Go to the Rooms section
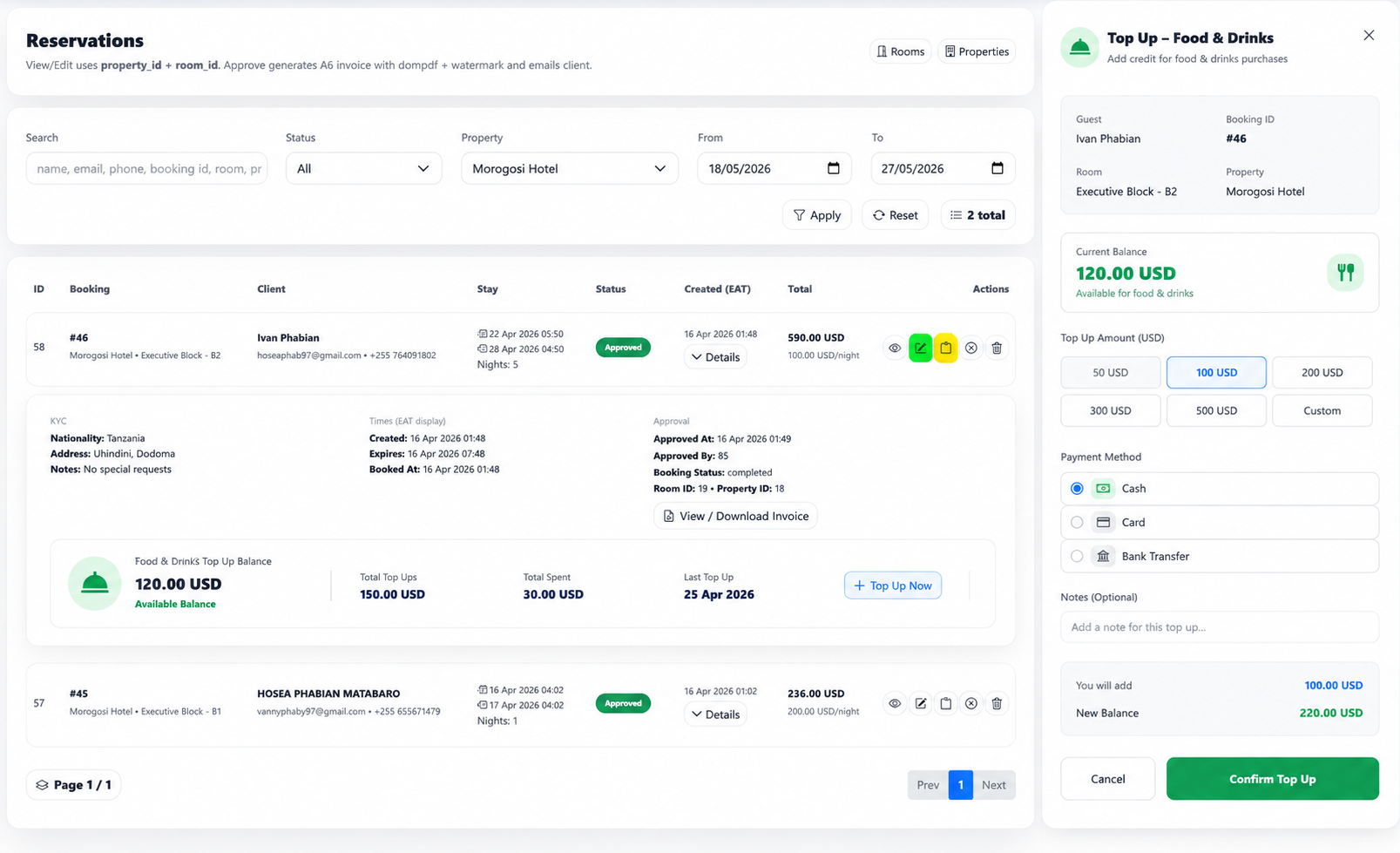 click(901, 51)
